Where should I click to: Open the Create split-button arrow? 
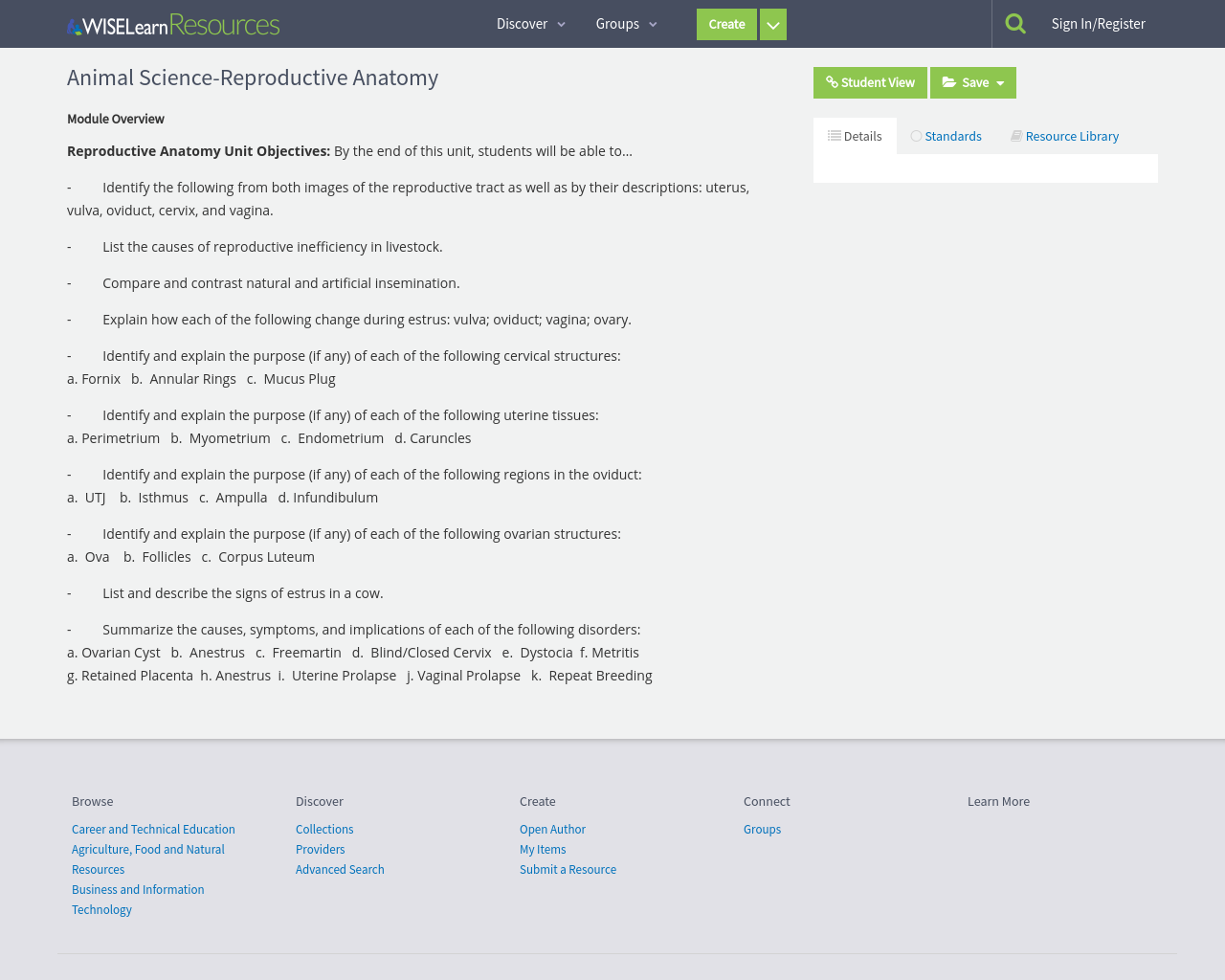click(x=772, y=25)
